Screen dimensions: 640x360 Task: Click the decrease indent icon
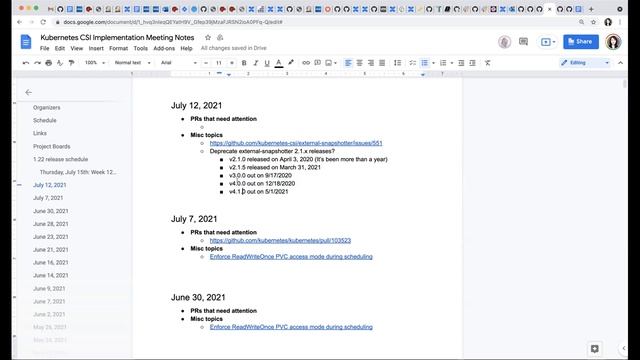pyautogui.click(x=461, y=63)
